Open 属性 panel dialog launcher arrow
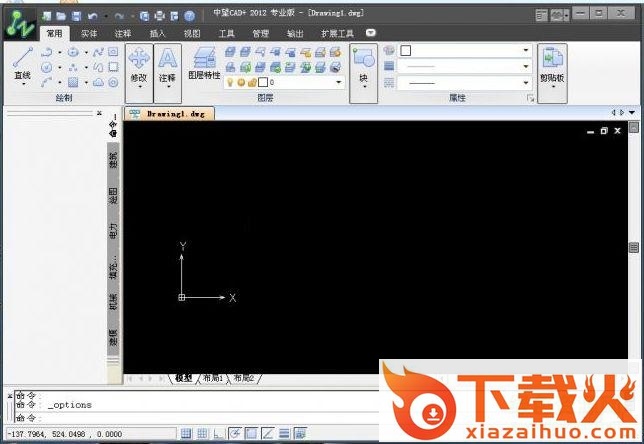 pyautogui.click(x=530, y=98)
